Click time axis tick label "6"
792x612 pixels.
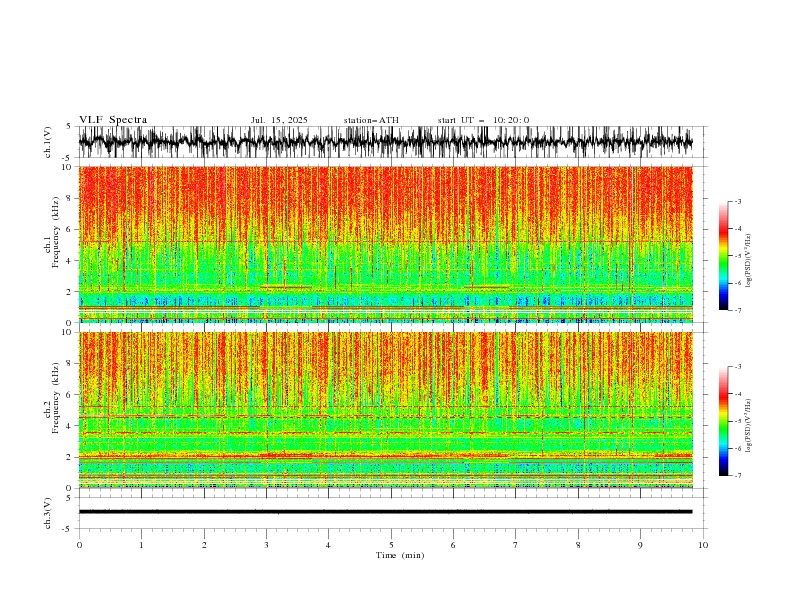click(453, 545)
